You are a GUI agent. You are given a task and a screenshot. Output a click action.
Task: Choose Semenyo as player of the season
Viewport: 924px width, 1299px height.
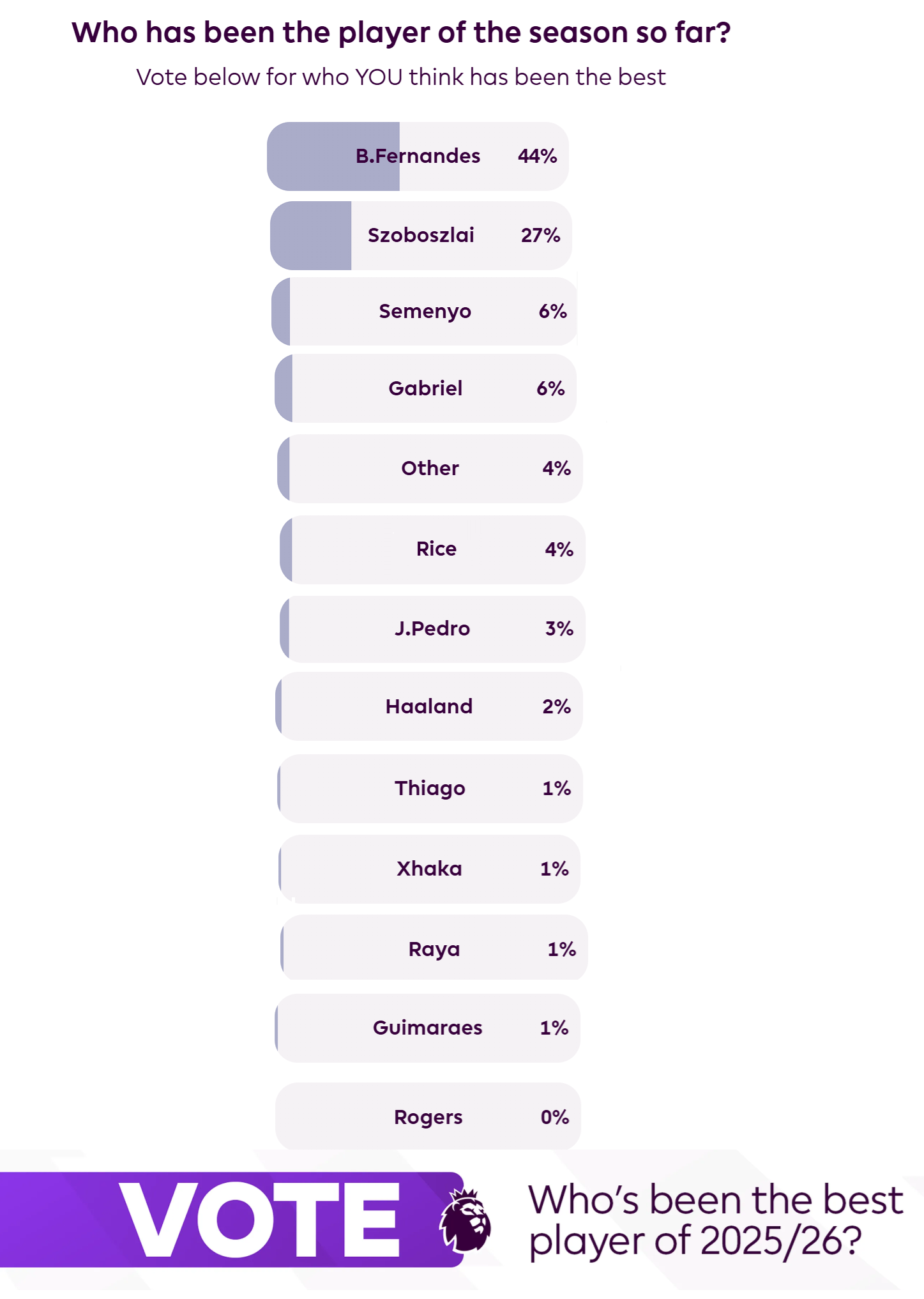[x=425, y=312]
